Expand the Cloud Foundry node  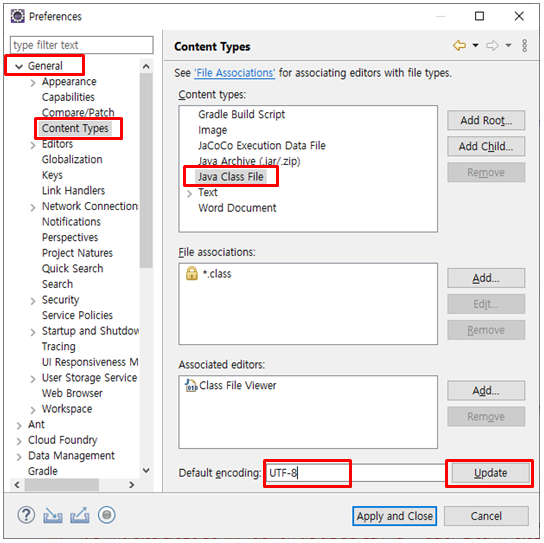(x=19, y=441)
